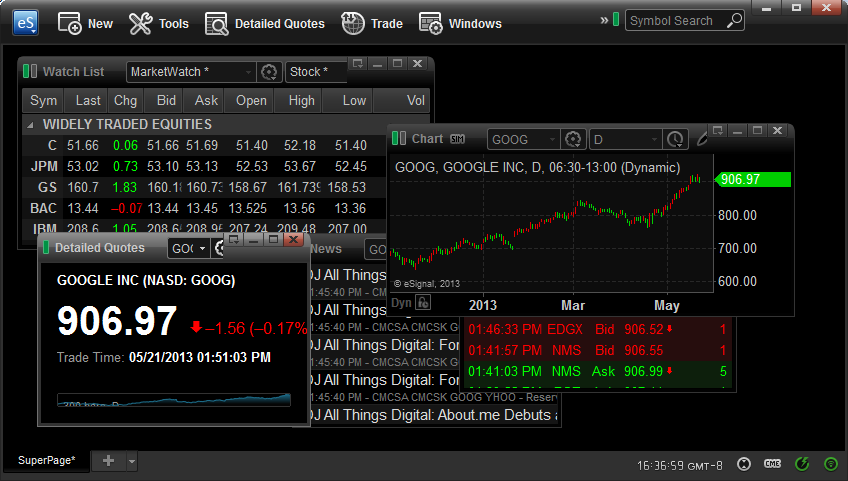
Task: Open the Watch List settings gear icon
Action: [x=269, y=71]
